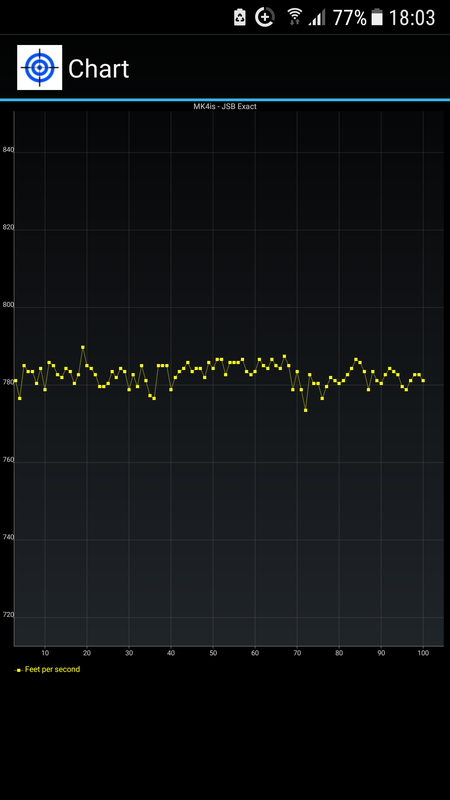Tap the 90 x-axis label

pos(381,653)
